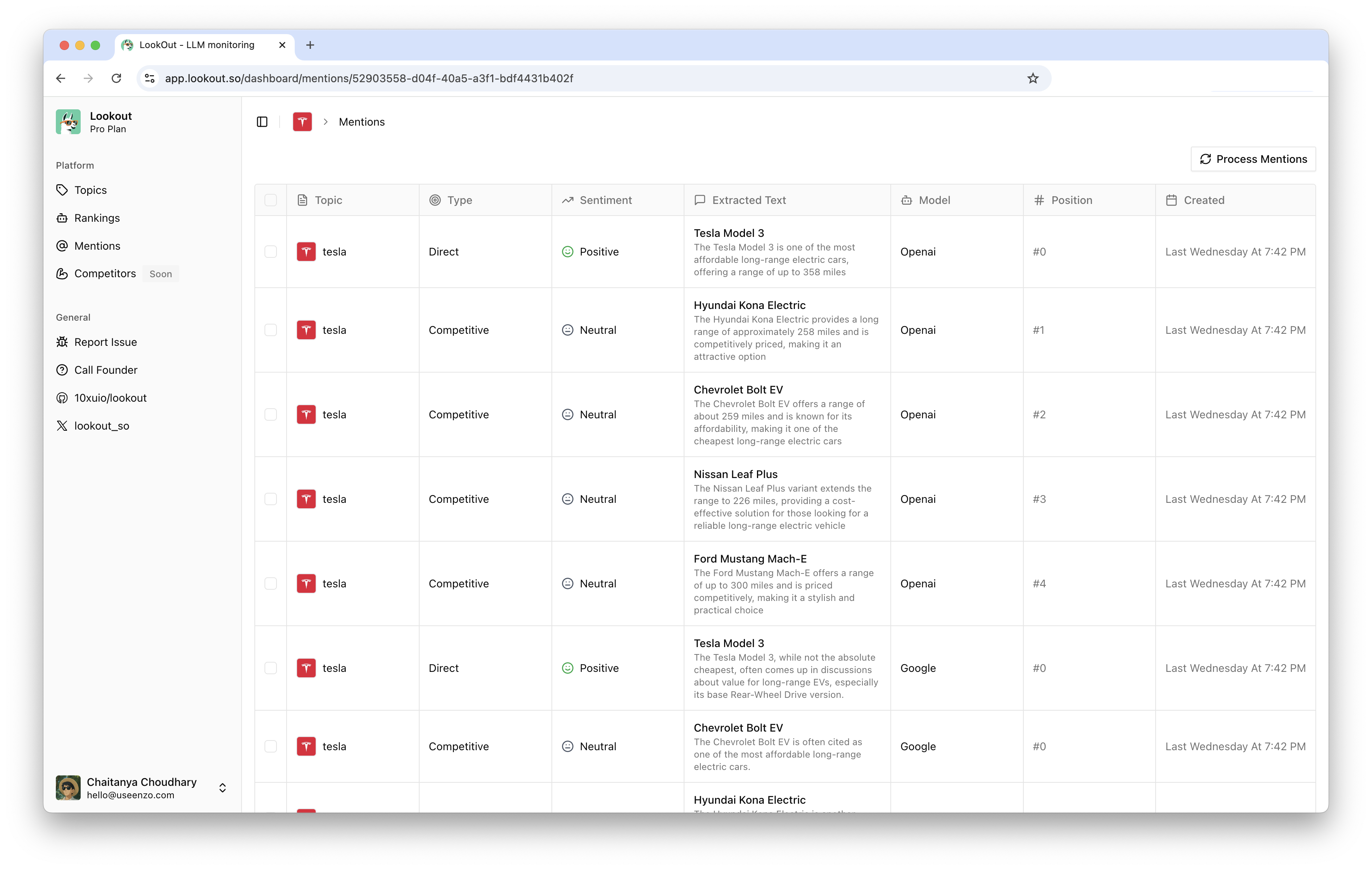This screenshot has height=870, width=1372.
Task: Click the Tesla icon in Nissan Leaf row
Action: (306, 500)
